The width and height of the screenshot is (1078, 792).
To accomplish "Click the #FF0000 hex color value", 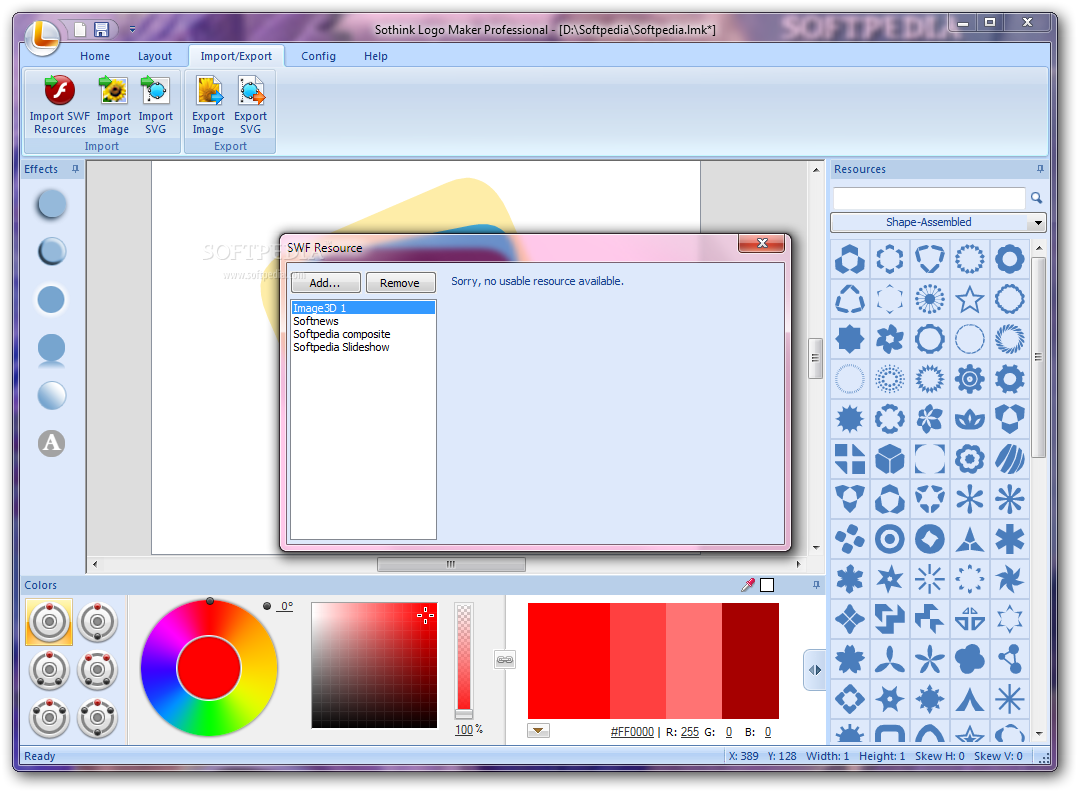I will [x=632, y=732].
